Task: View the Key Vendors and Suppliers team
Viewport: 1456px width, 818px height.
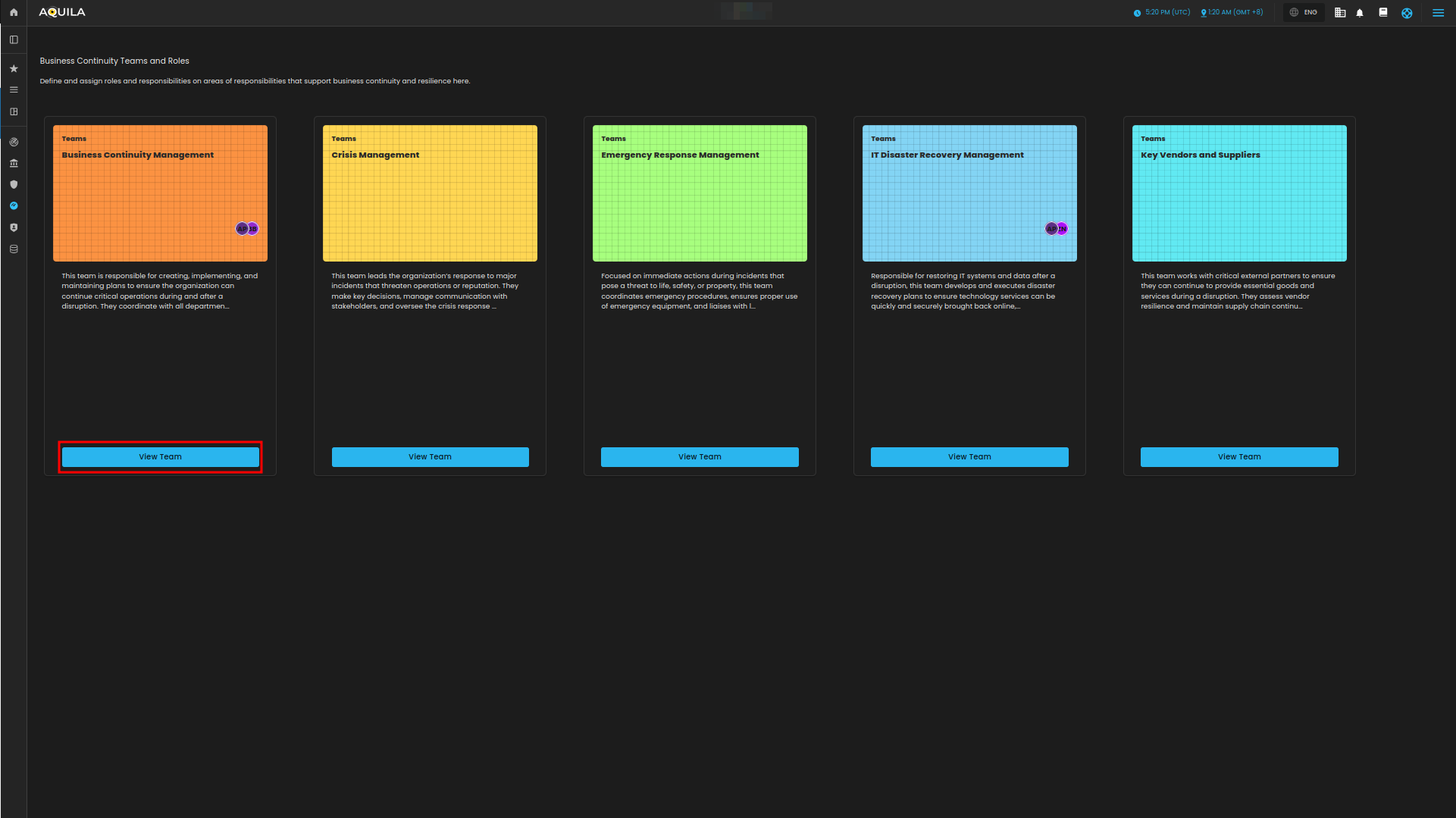Action: click(x=1239, y=456)
